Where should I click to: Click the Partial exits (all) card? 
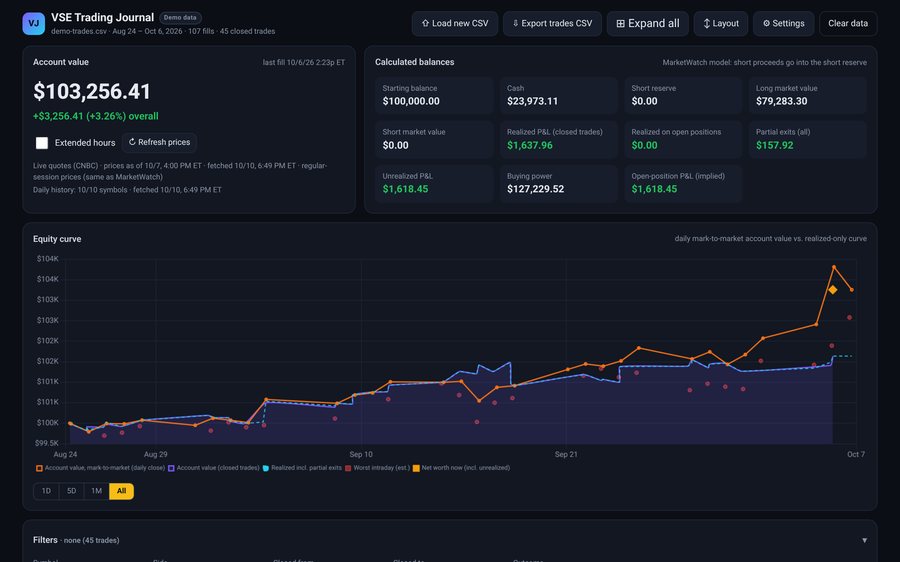pyautogui.click(x=808, y=139)
